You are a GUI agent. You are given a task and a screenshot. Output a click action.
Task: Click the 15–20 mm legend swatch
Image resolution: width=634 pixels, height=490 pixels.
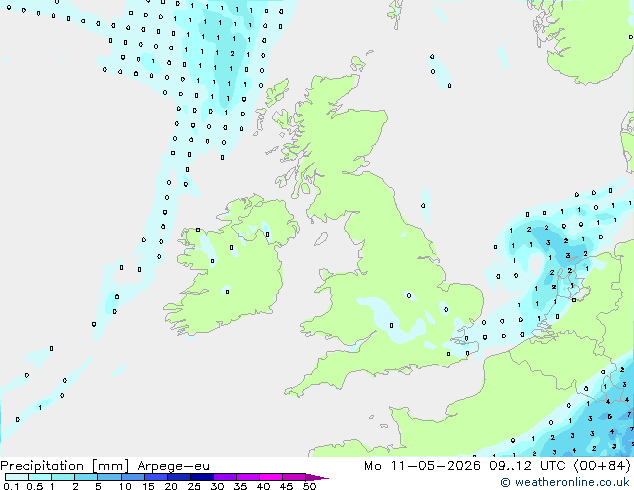click(x=155, y=477)
